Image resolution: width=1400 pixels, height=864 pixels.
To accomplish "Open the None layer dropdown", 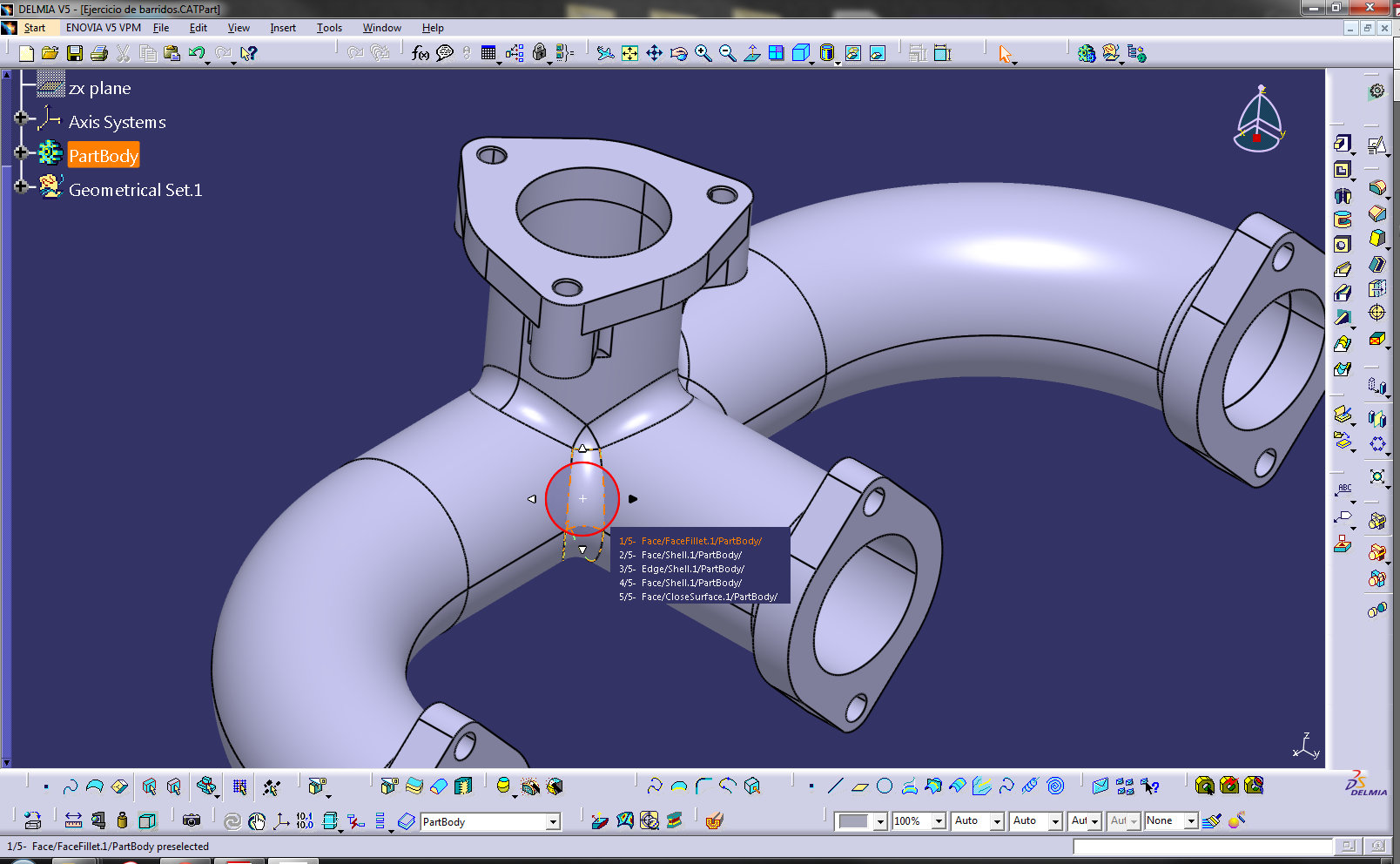I will coord(1190,820).
